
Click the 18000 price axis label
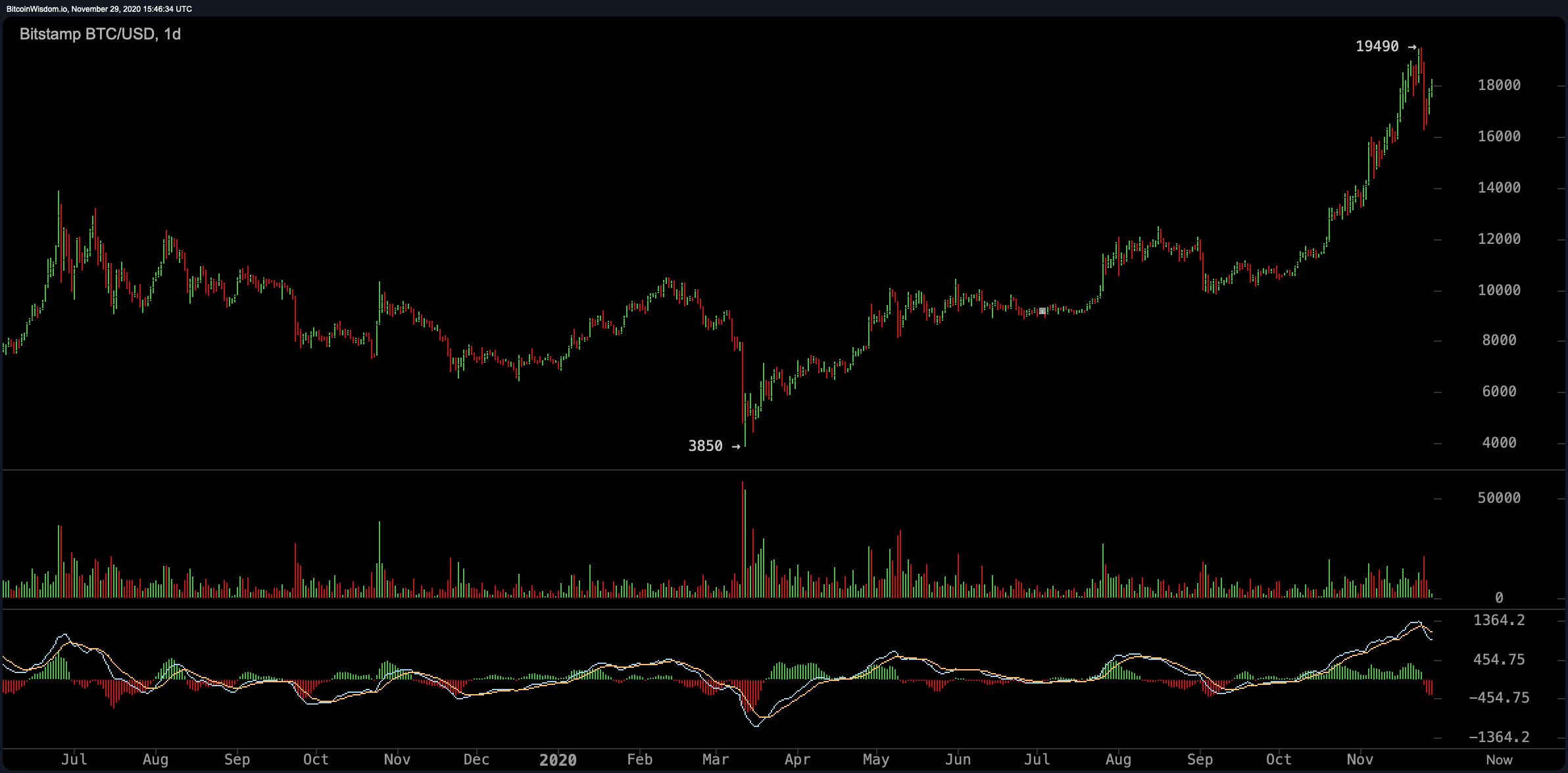tap(1499, 85)
